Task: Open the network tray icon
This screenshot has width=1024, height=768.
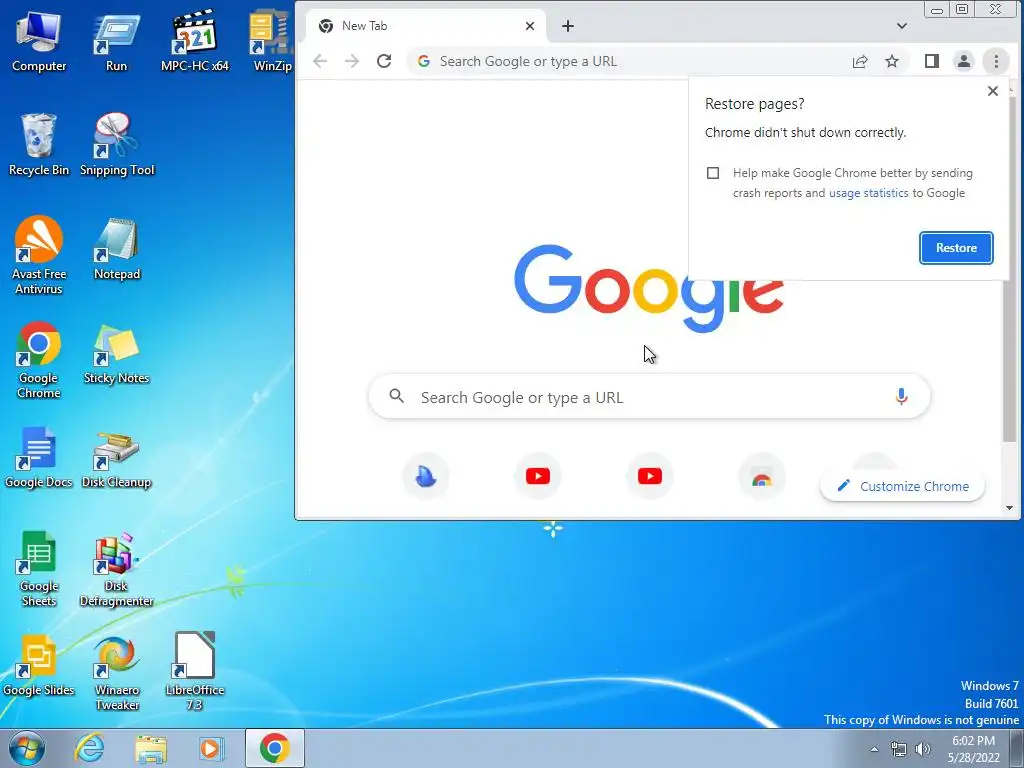Action: point(899,749)
